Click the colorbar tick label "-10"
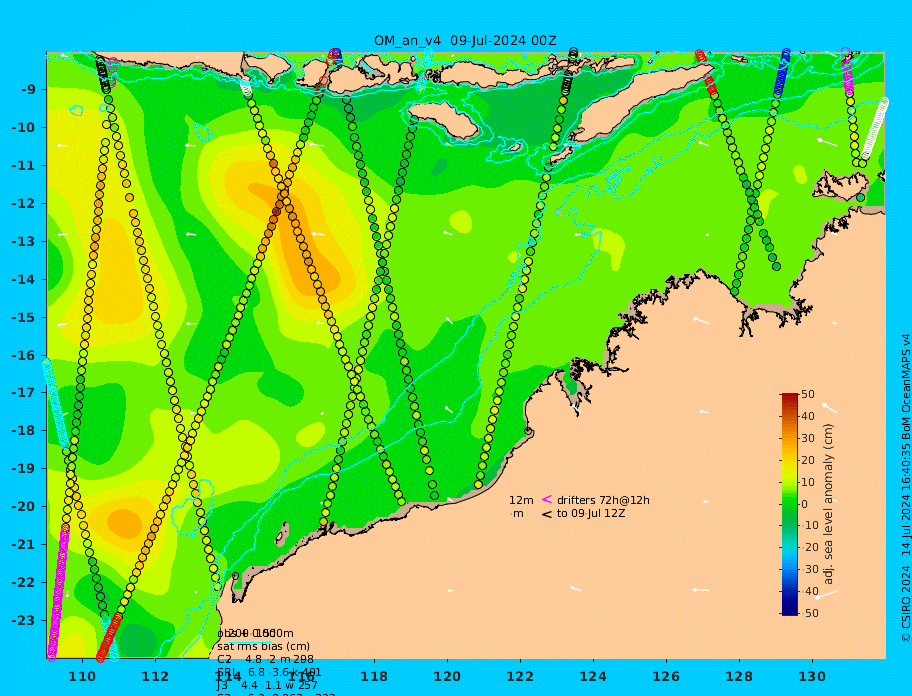Image resolution: width=912 pixels, height=696 pixels. (x=808, y=526)
